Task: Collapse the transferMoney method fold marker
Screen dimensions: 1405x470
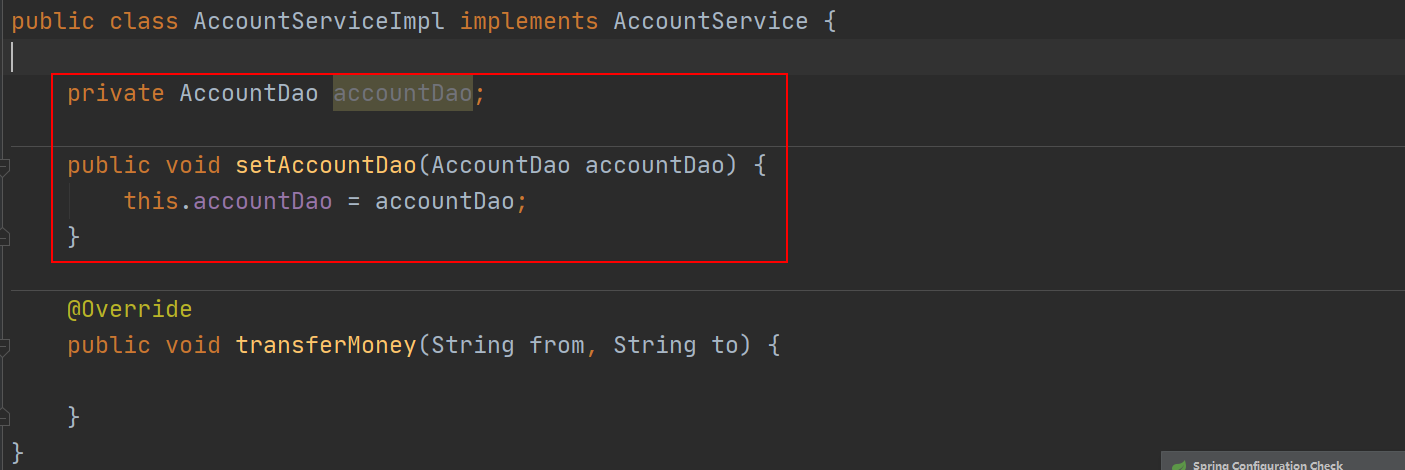Action: [4, 346]
